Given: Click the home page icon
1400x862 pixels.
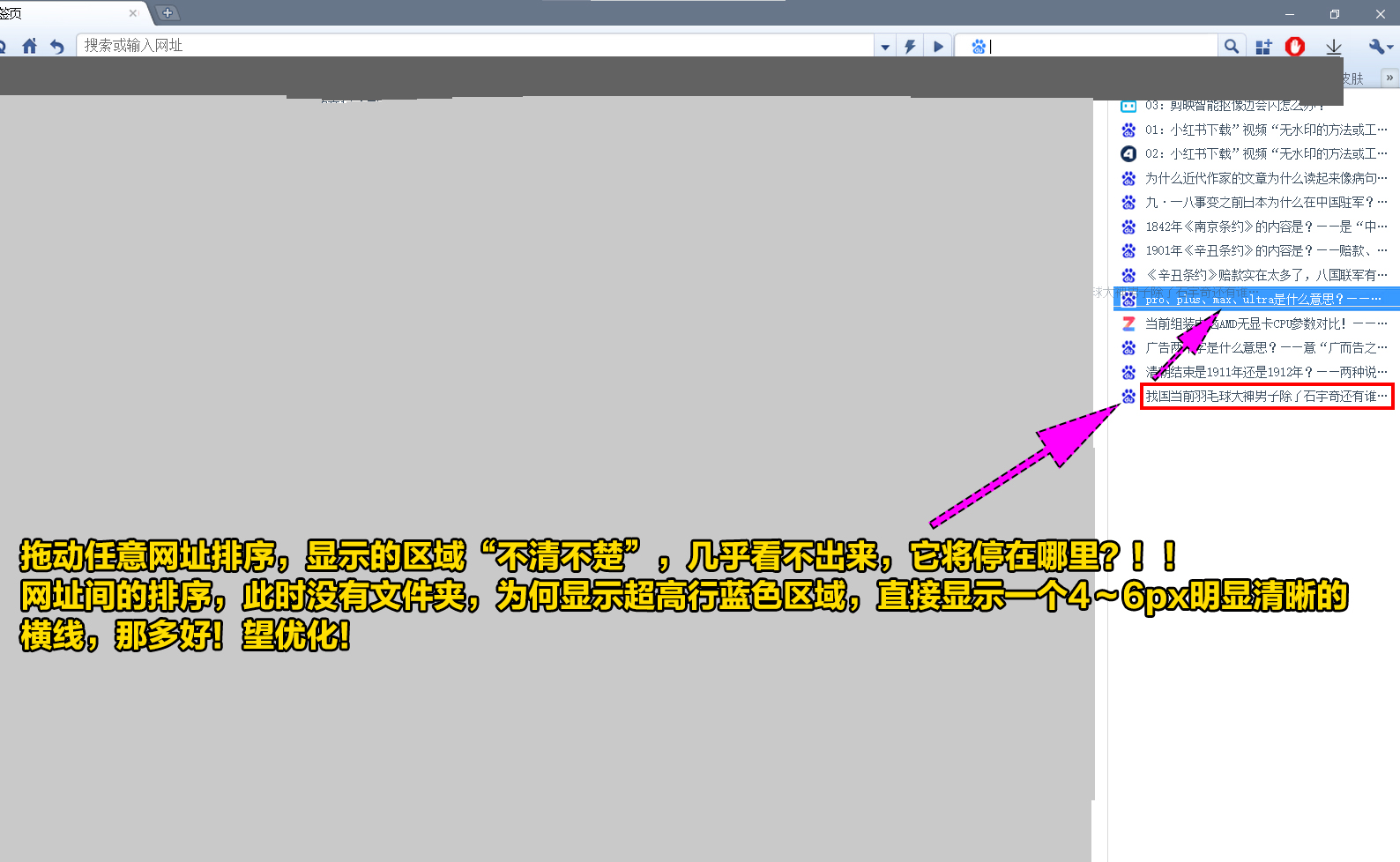Looking at the screenshot, I should 29,46.
